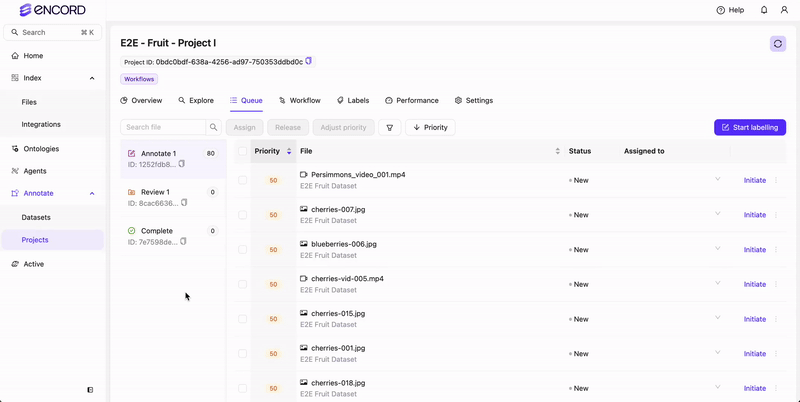Click the Workflows tag
The height and width of the screenshot is (402, 800).
tap(139, 79)
